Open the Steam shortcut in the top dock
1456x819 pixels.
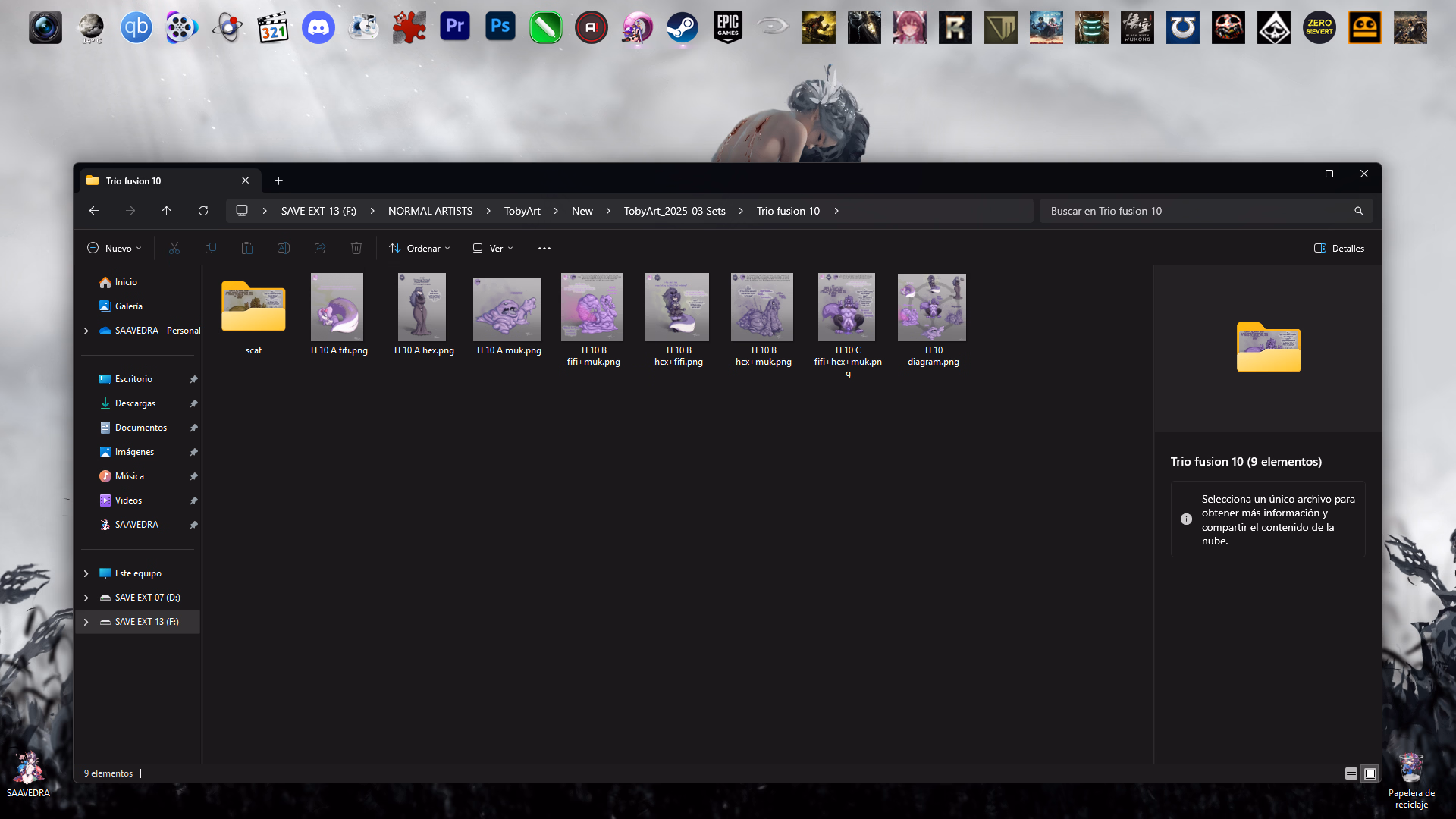tap(682, 28)
